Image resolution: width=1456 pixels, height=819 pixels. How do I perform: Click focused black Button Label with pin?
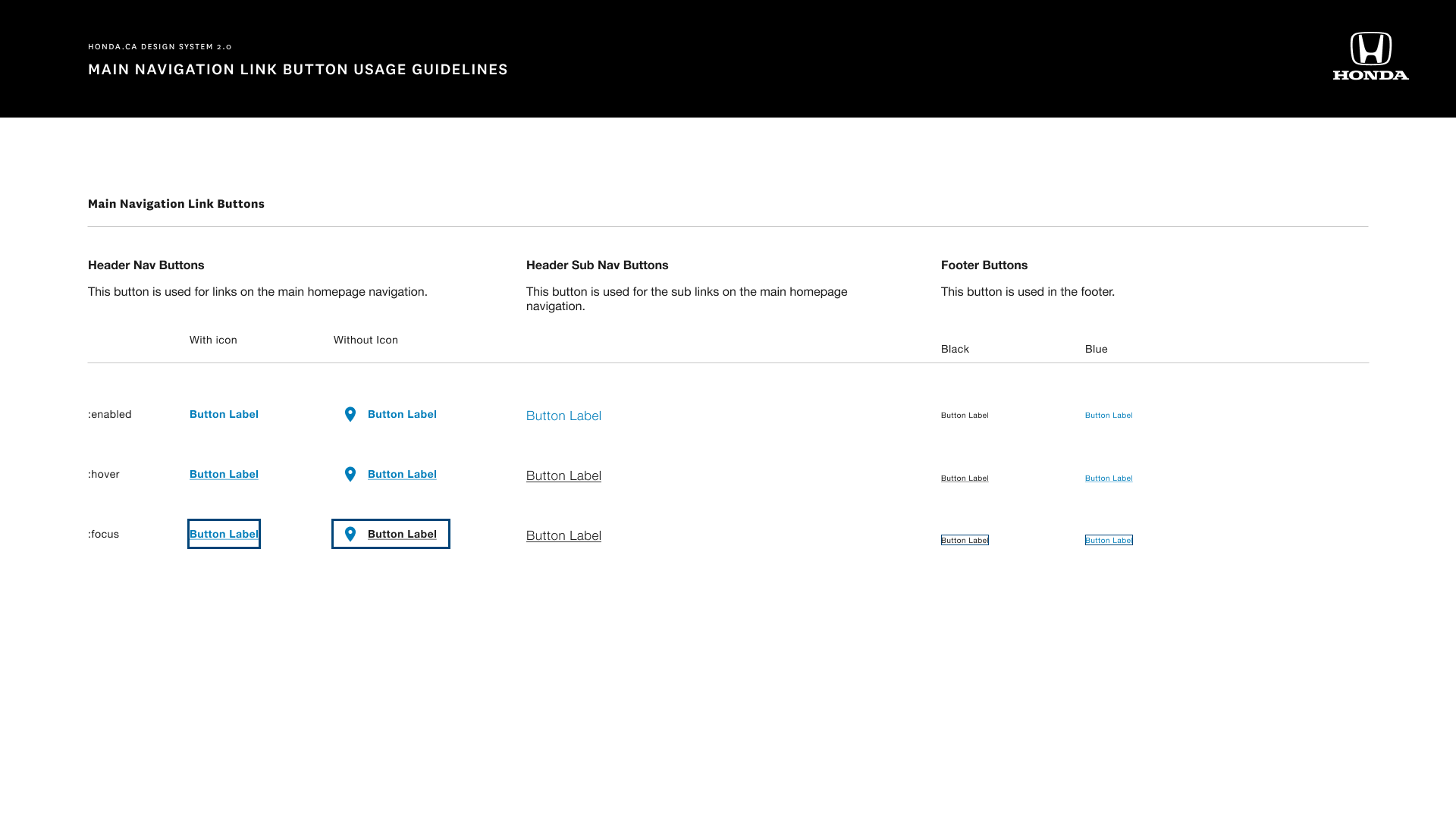pyautogui.click(x=402, y=534)
